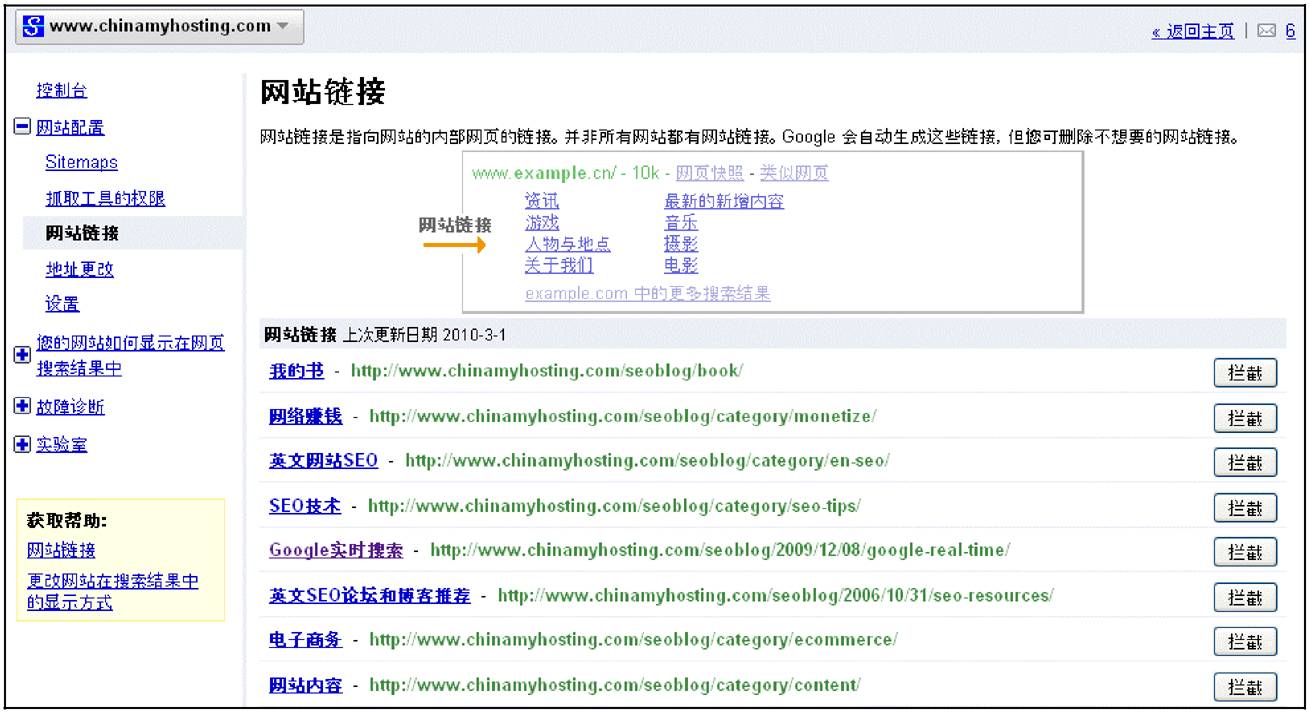This screenshot has width=1309, height=712.
Task: Click the 网站内容 sitelink
Action: pos(305,685)
